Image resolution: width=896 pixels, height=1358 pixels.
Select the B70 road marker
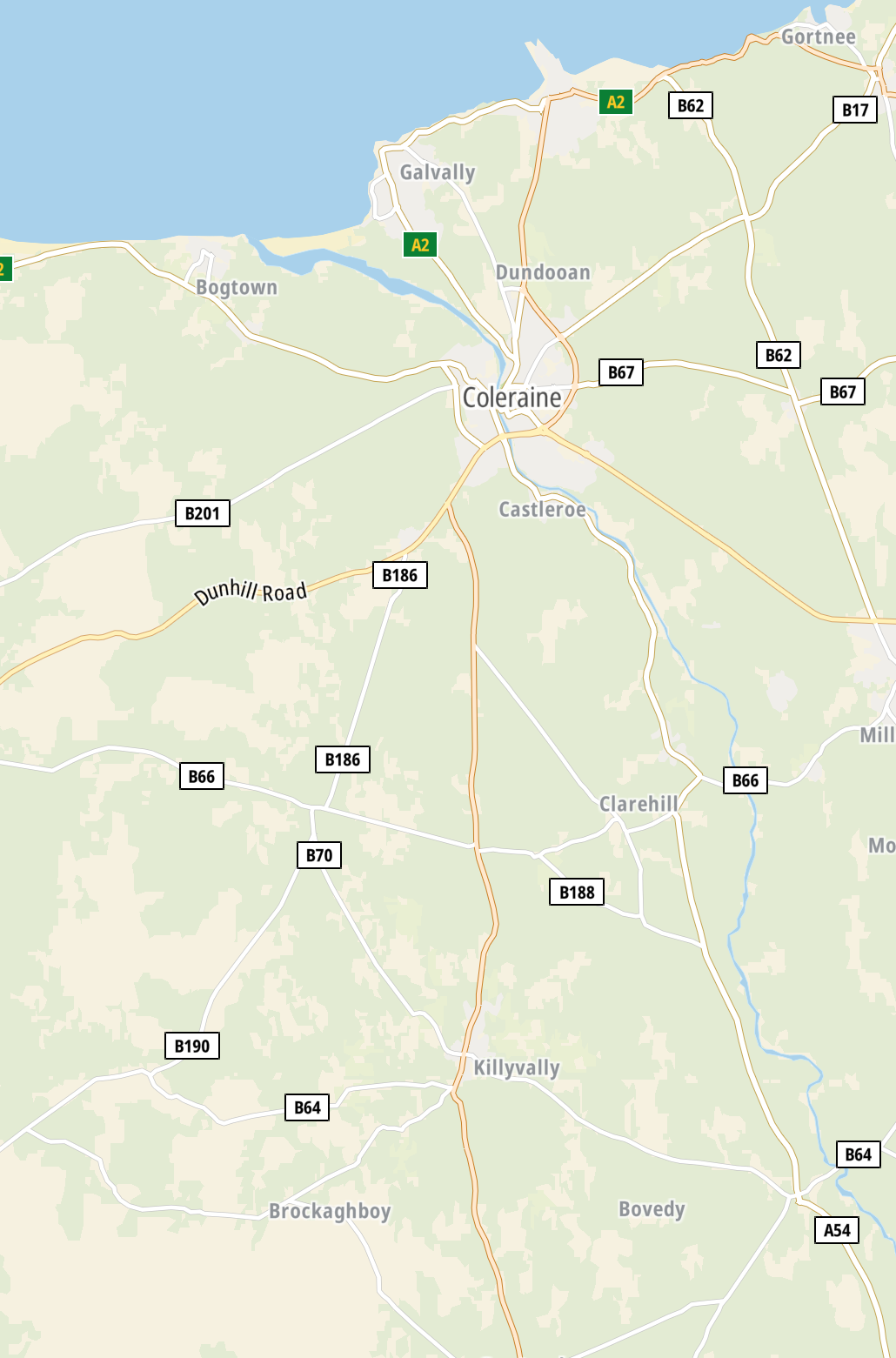[319, 855]
